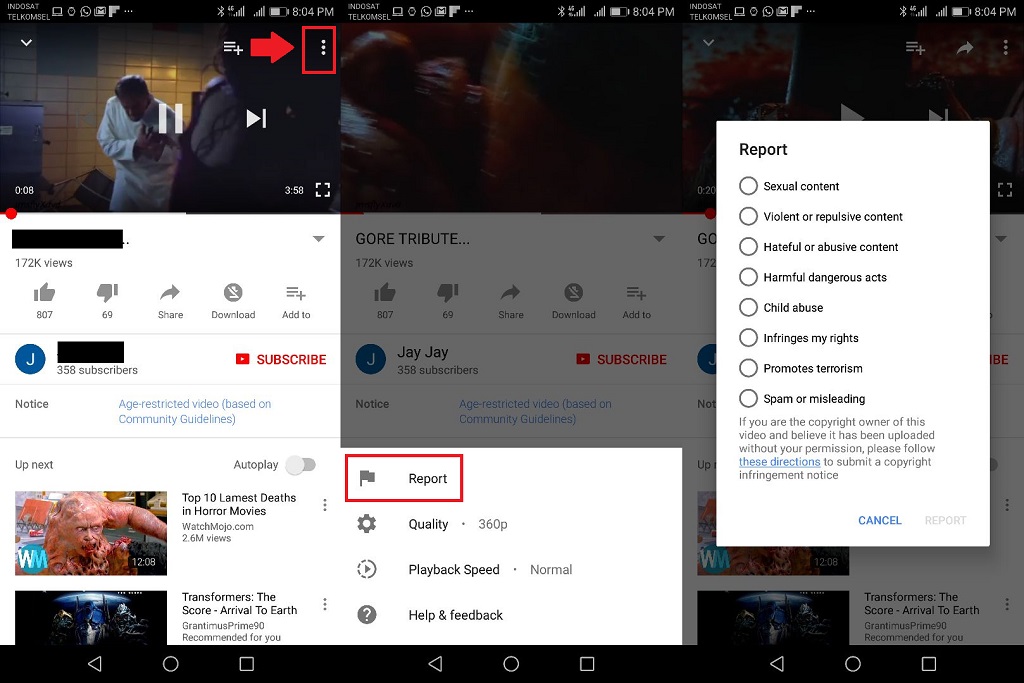This screenshot has width=1024, height=683.
Task: Open the Playback Speed menu item
Action: (454, 569)
